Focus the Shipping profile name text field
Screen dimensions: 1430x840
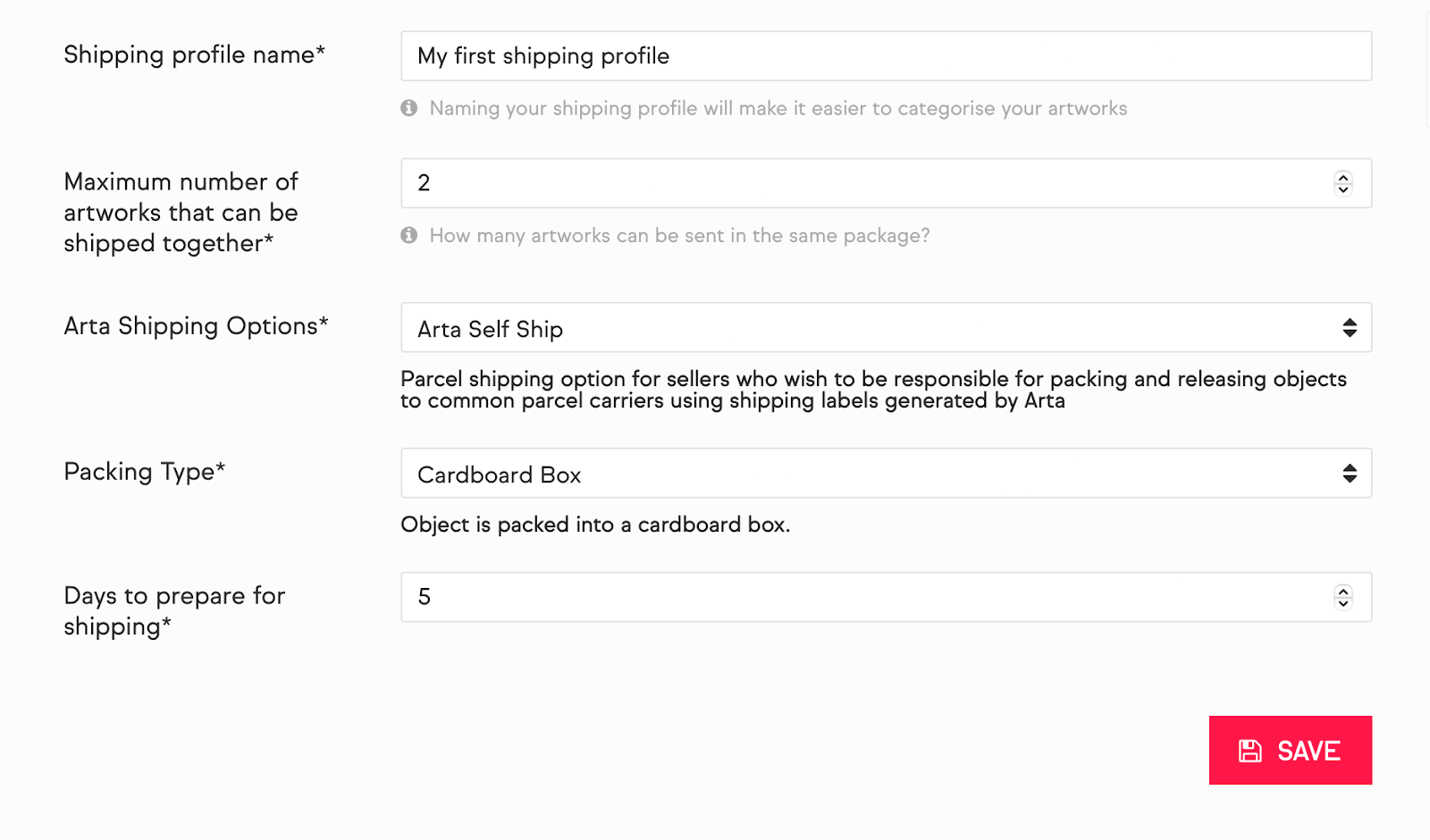click(x=885, y=56)
